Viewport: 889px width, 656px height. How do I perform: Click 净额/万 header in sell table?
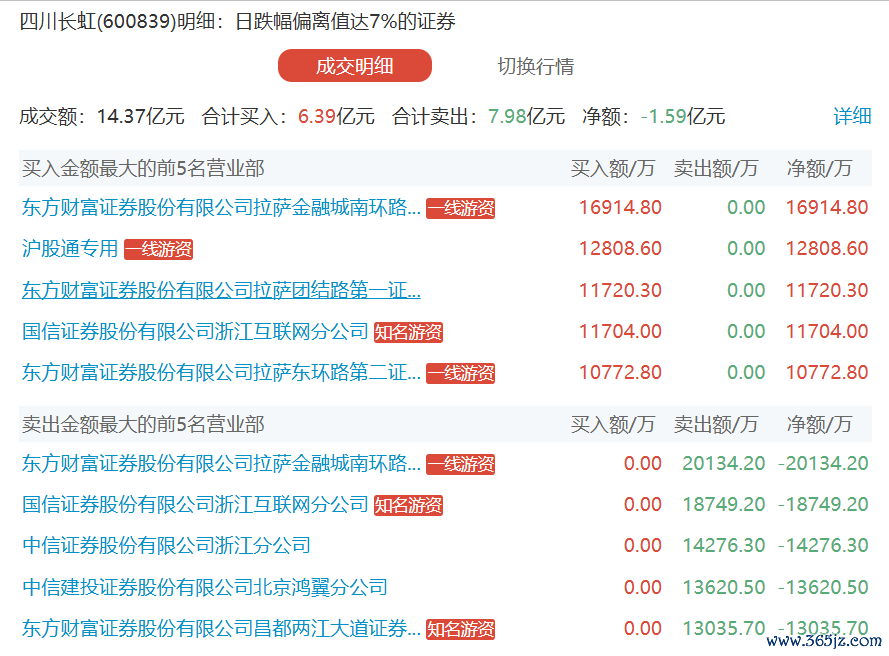pos(819,424)
